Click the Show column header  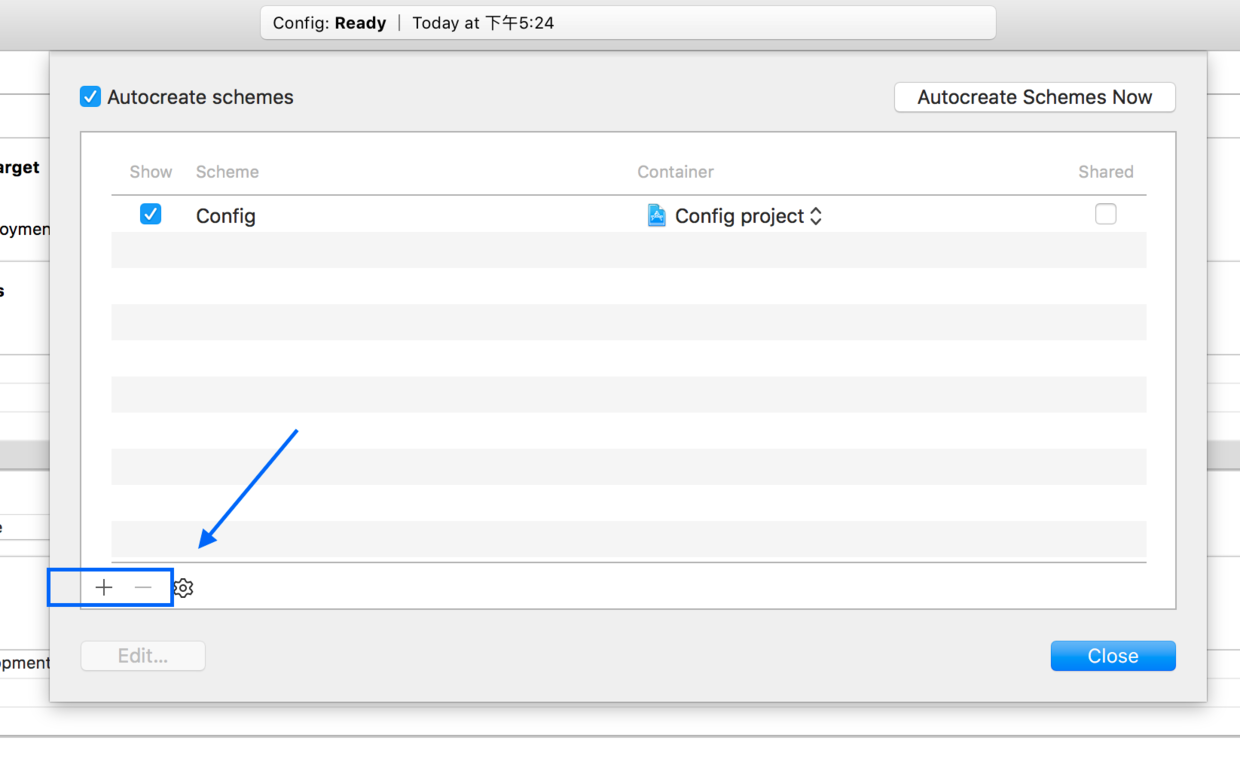[x=151, y=172]
